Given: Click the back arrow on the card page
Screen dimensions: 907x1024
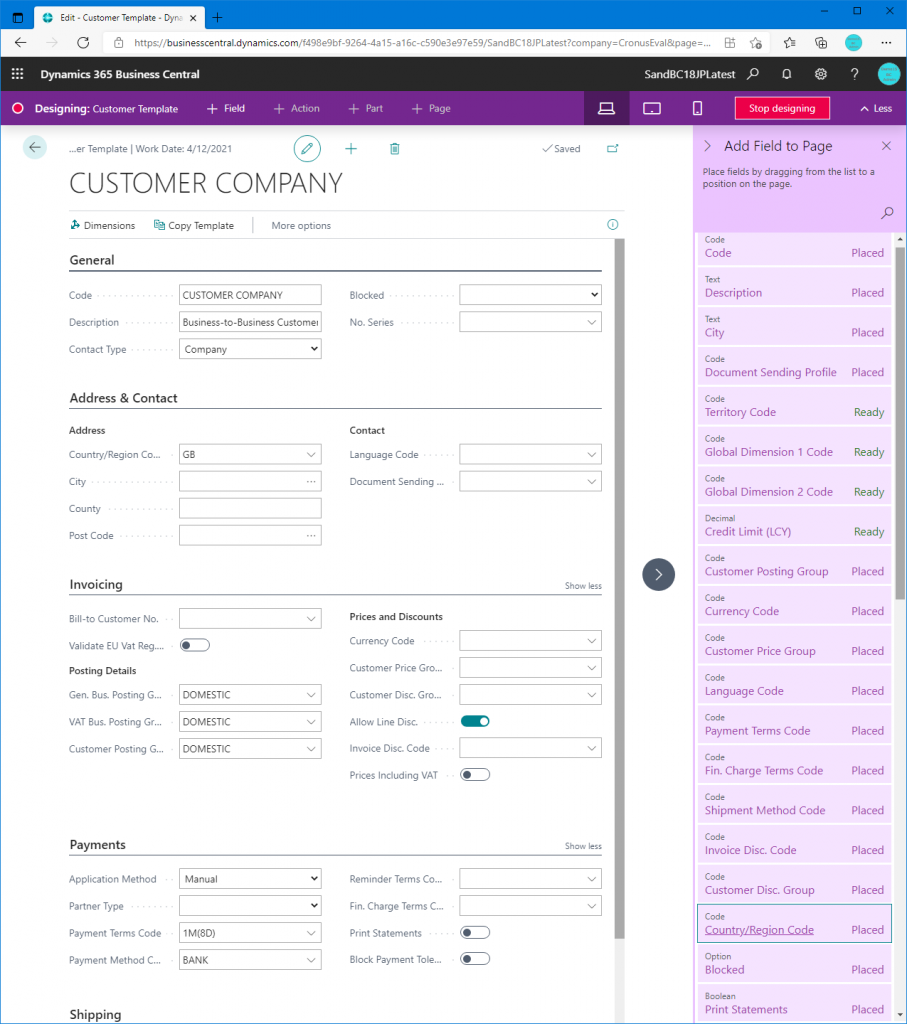Looking at the screenshot, I should pyautogui.click(x=35, y=148).
